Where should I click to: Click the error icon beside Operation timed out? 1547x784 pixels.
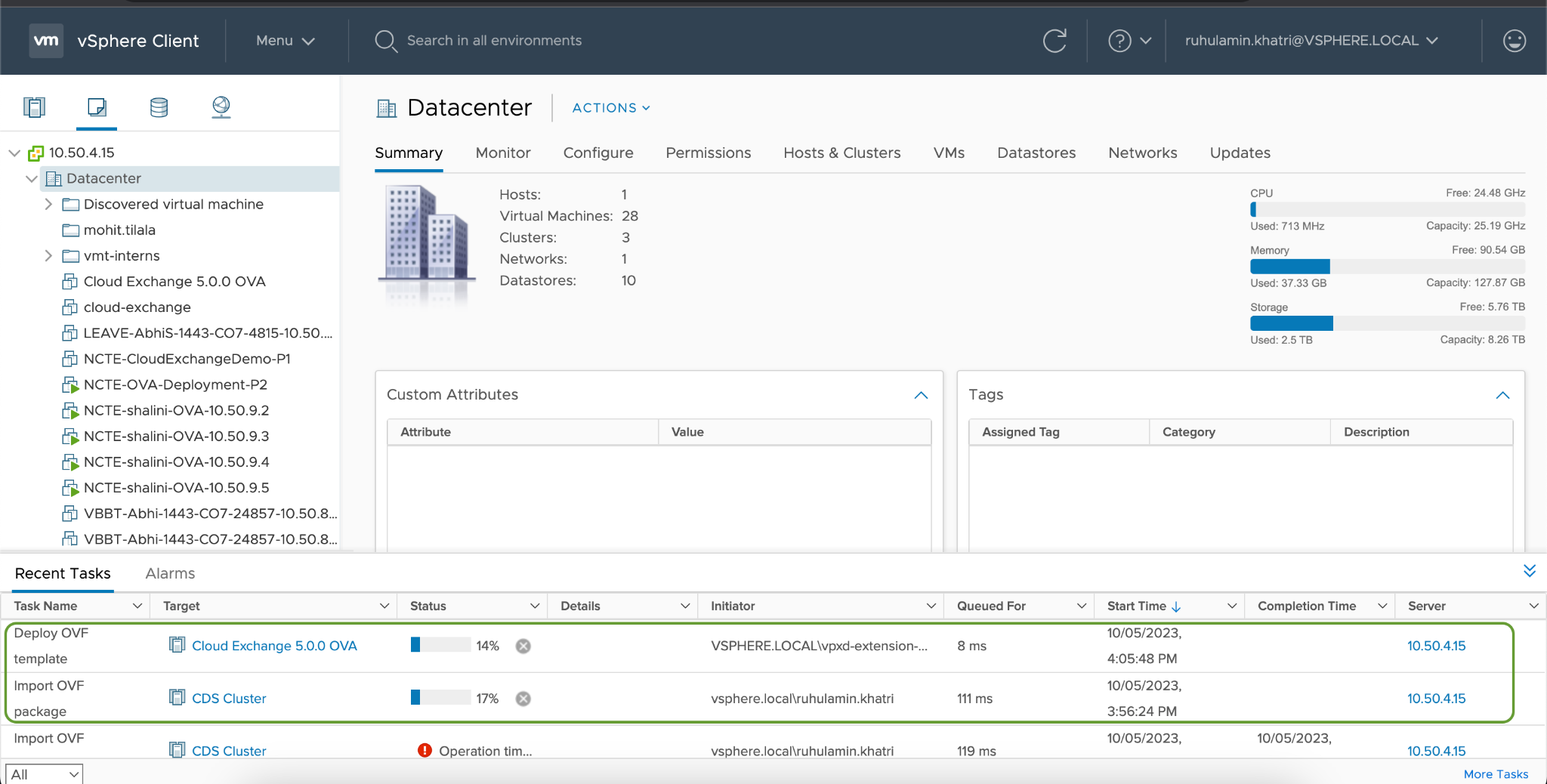425,750
